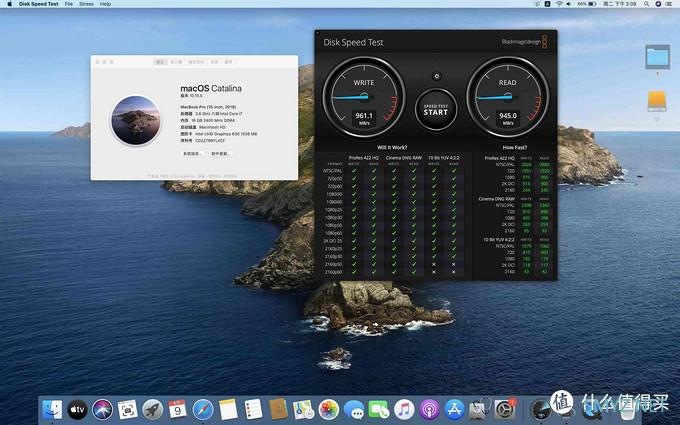
Task: Switch to Support tab in About This Mac
Action: click(214, 62)
